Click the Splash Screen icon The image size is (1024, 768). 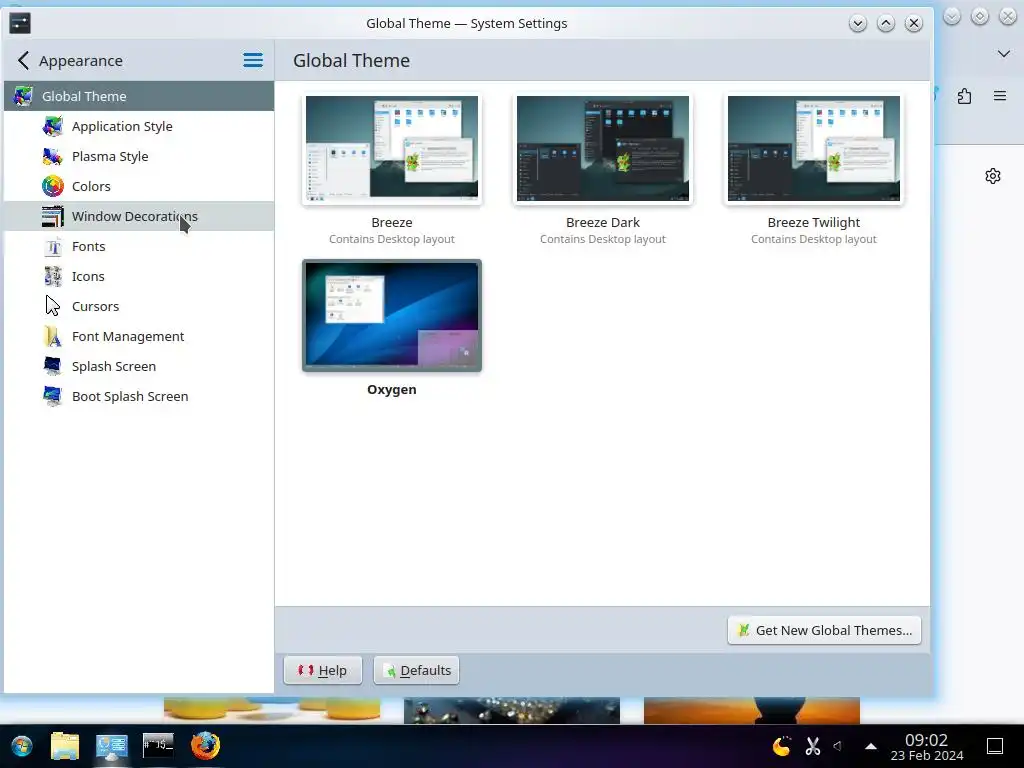click(x=53, y=366)
